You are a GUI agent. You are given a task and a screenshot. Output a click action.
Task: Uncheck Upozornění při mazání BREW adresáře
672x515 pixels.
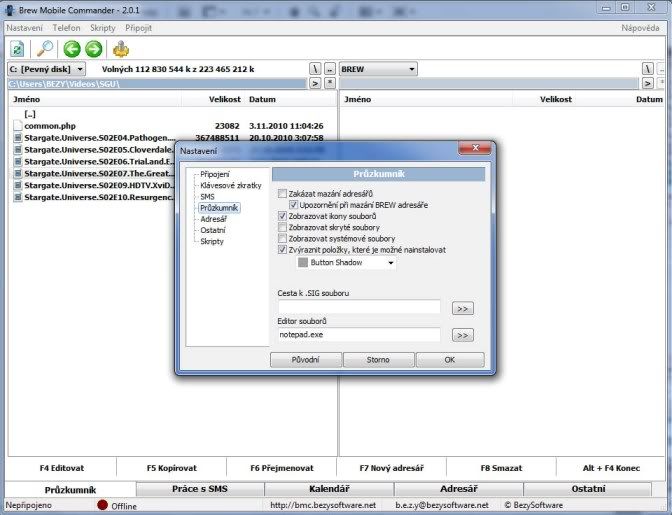coord(293,205)
